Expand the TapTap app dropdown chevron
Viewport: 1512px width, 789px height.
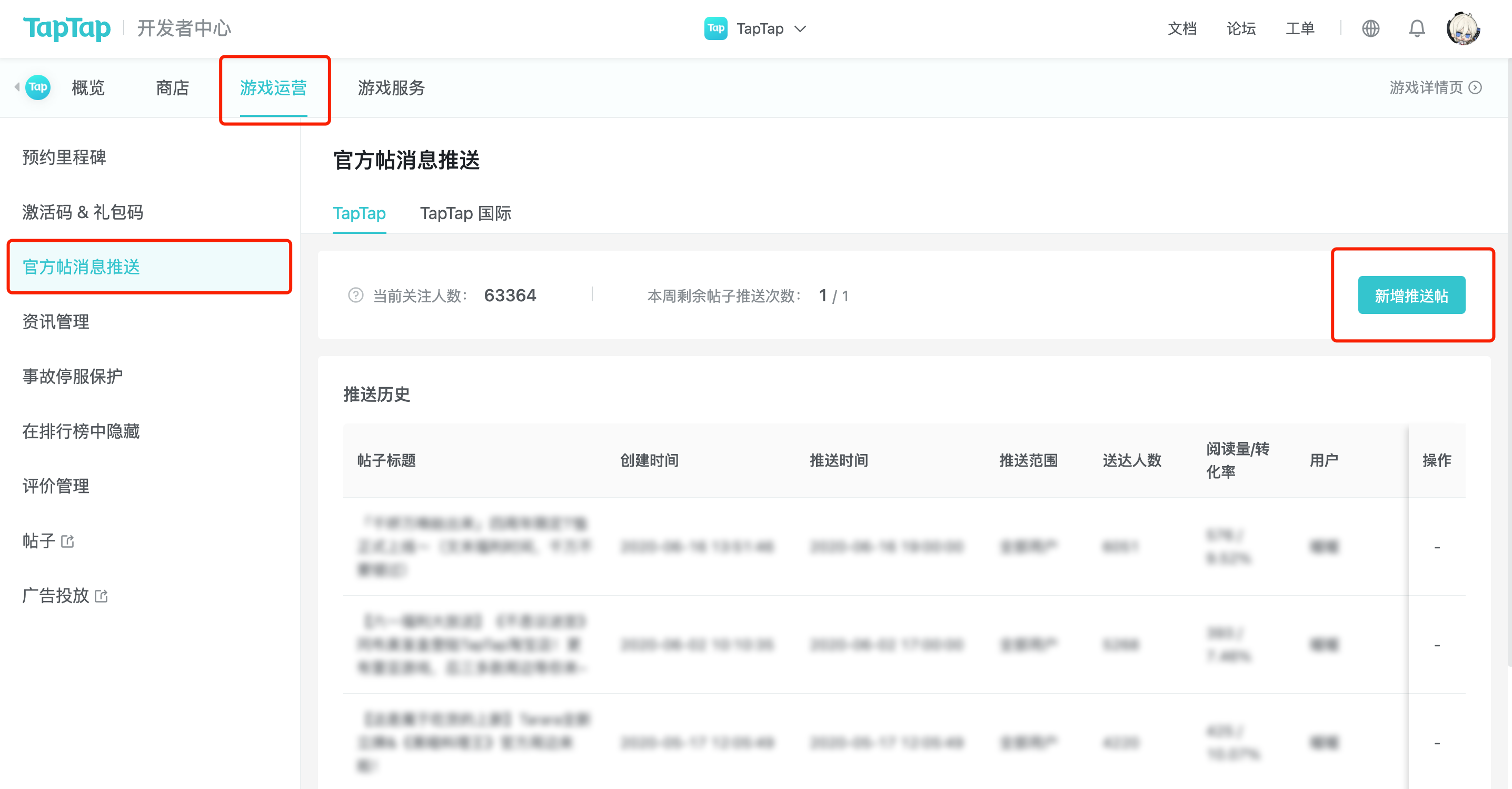pyautogui.click(x=801, y=29)
